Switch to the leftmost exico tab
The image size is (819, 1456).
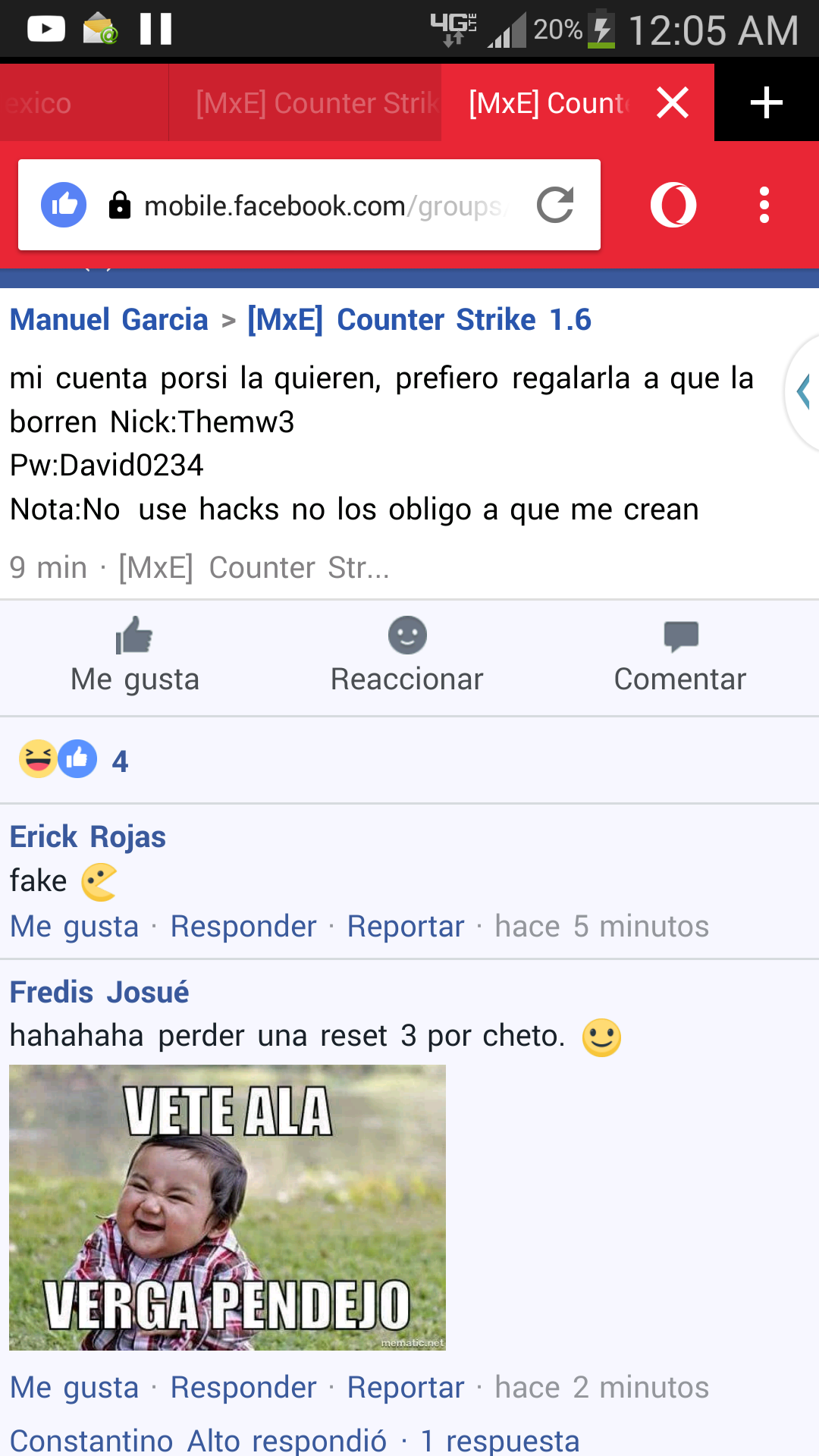coord(84,102)
